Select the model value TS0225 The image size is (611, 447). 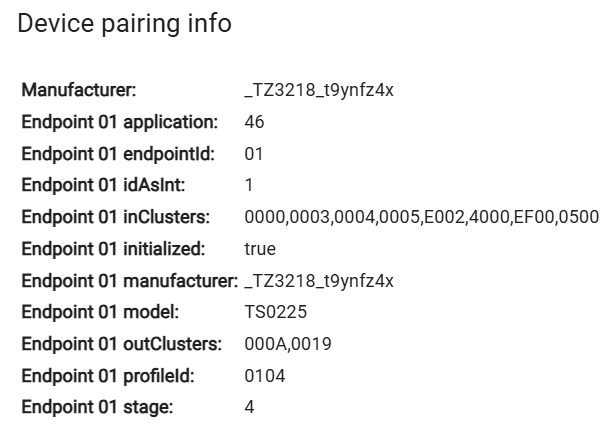click(x=269, y=312)
